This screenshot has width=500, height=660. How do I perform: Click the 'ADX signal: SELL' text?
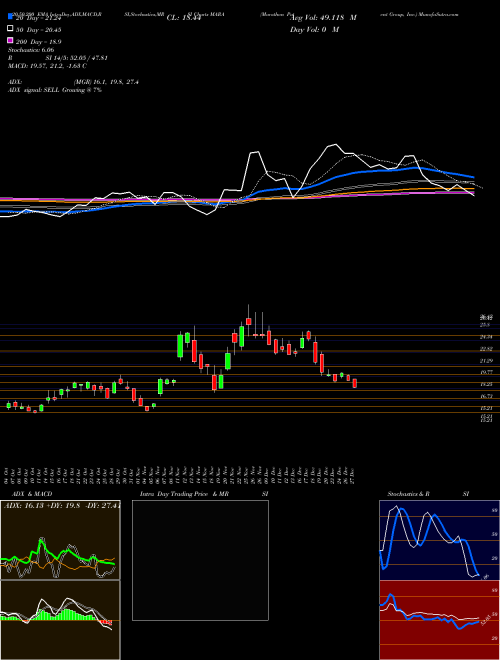34,90
